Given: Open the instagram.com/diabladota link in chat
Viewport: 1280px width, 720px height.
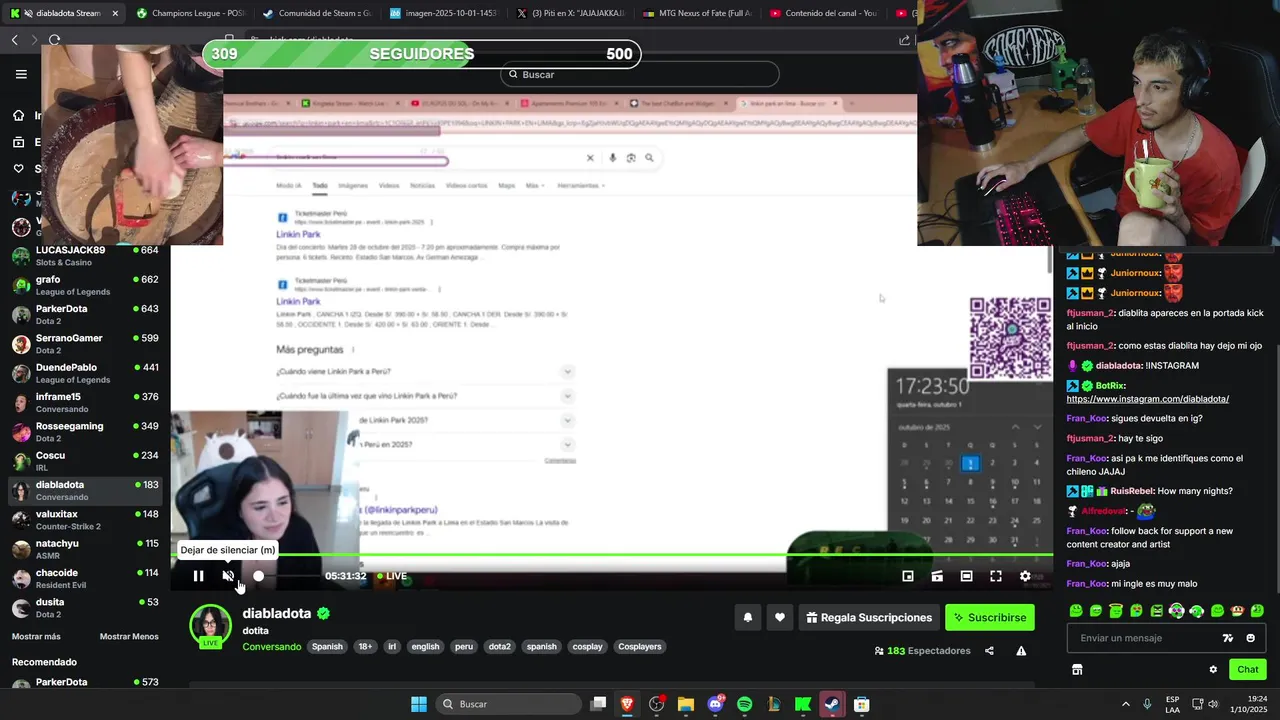Looking at the screenshot, I should (1147, 399).
